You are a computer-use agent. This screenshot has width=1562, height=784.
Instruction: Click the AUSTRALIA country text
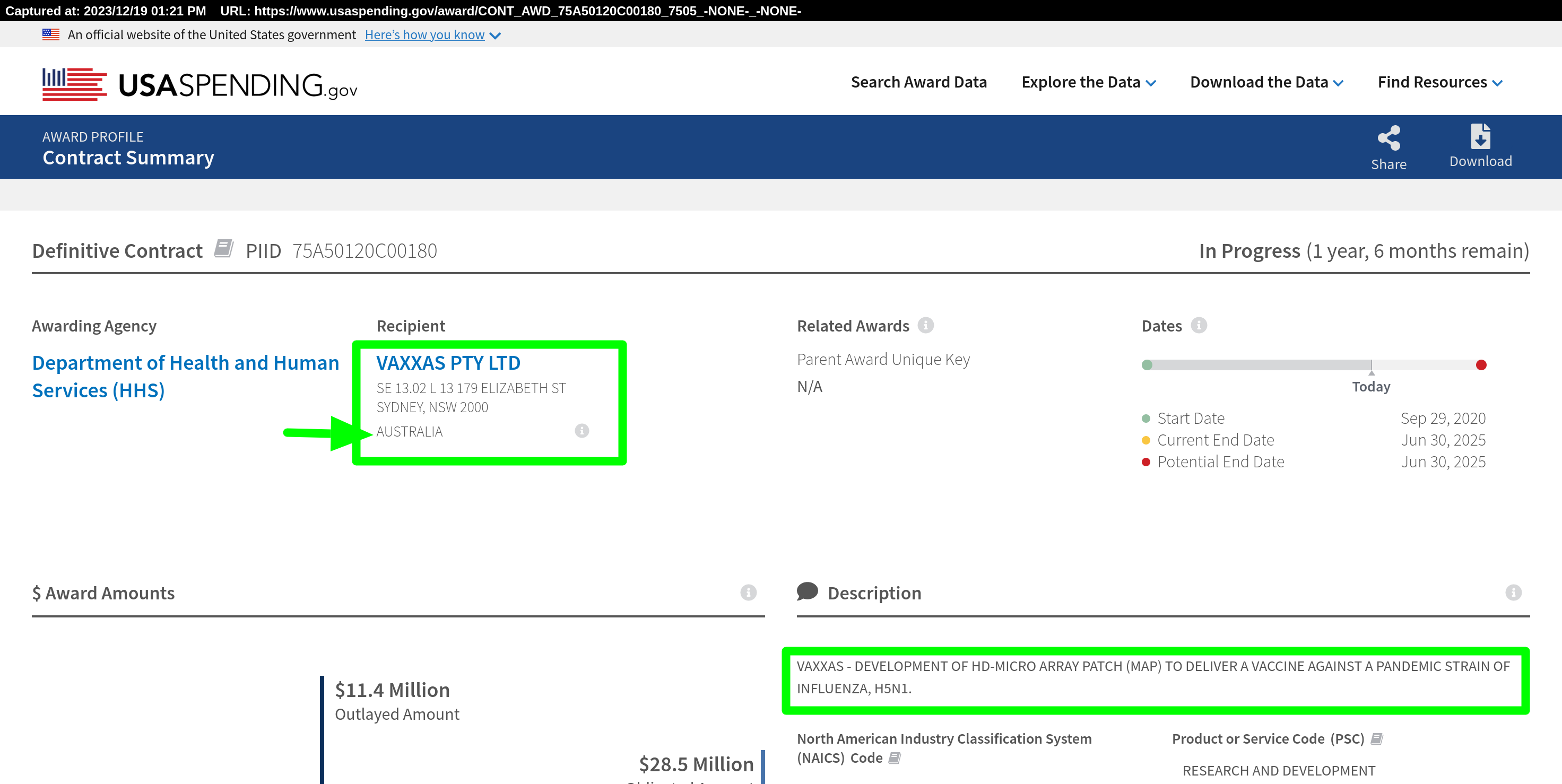[409, 432]
